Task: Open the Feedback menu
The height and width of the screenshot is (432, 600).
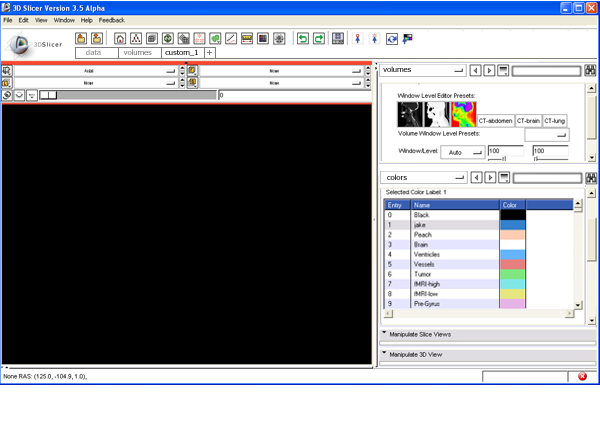Action: point(111,20)
